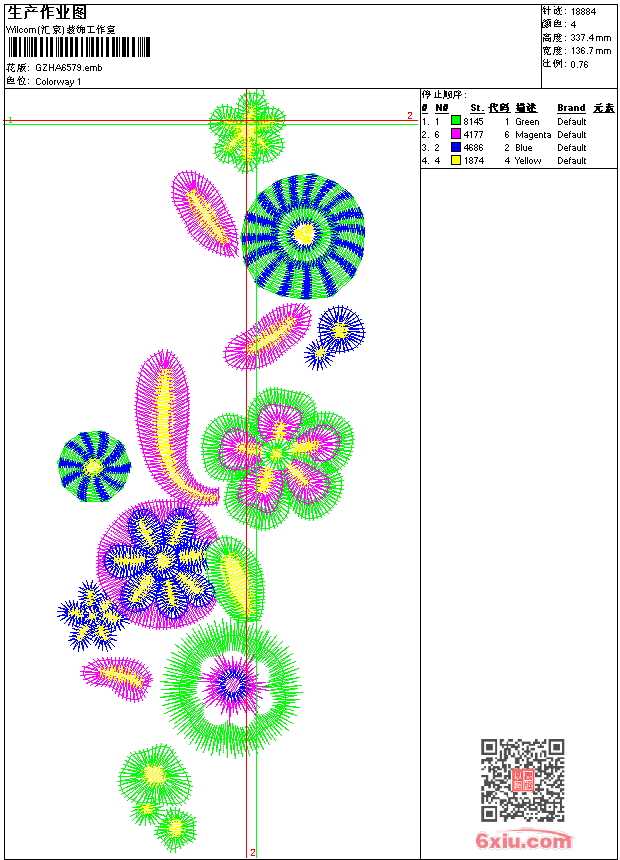Click the green flower at the top of the design

point(247,132)
